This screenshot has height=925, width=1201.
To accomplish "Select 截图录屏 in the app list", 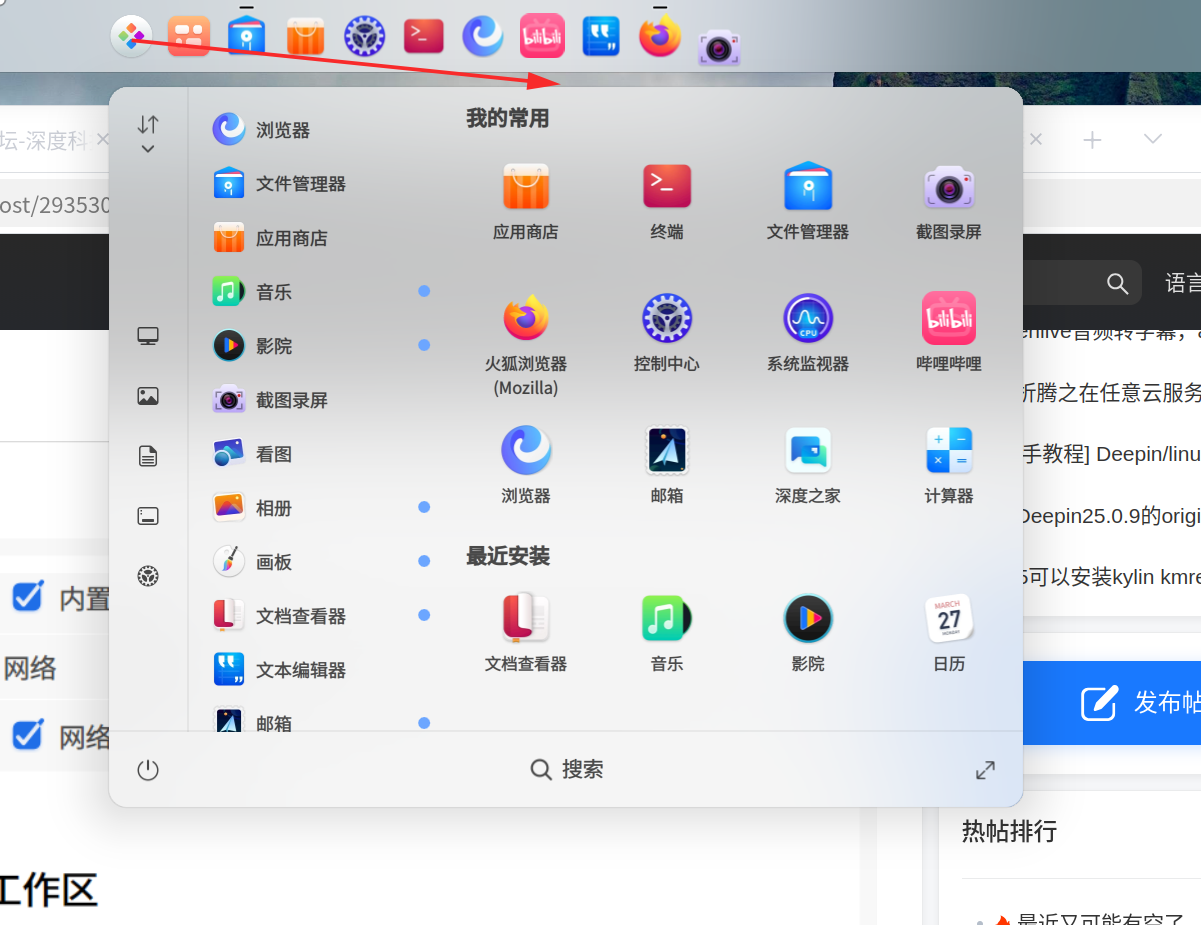I will pyautogui.click(x=320, y=400).
